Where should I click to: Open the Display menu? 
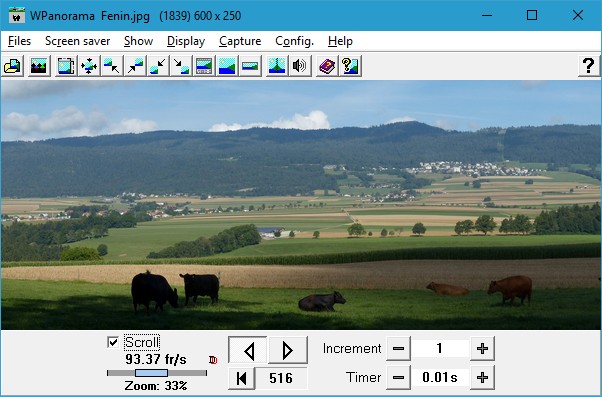tap(186, 41)
